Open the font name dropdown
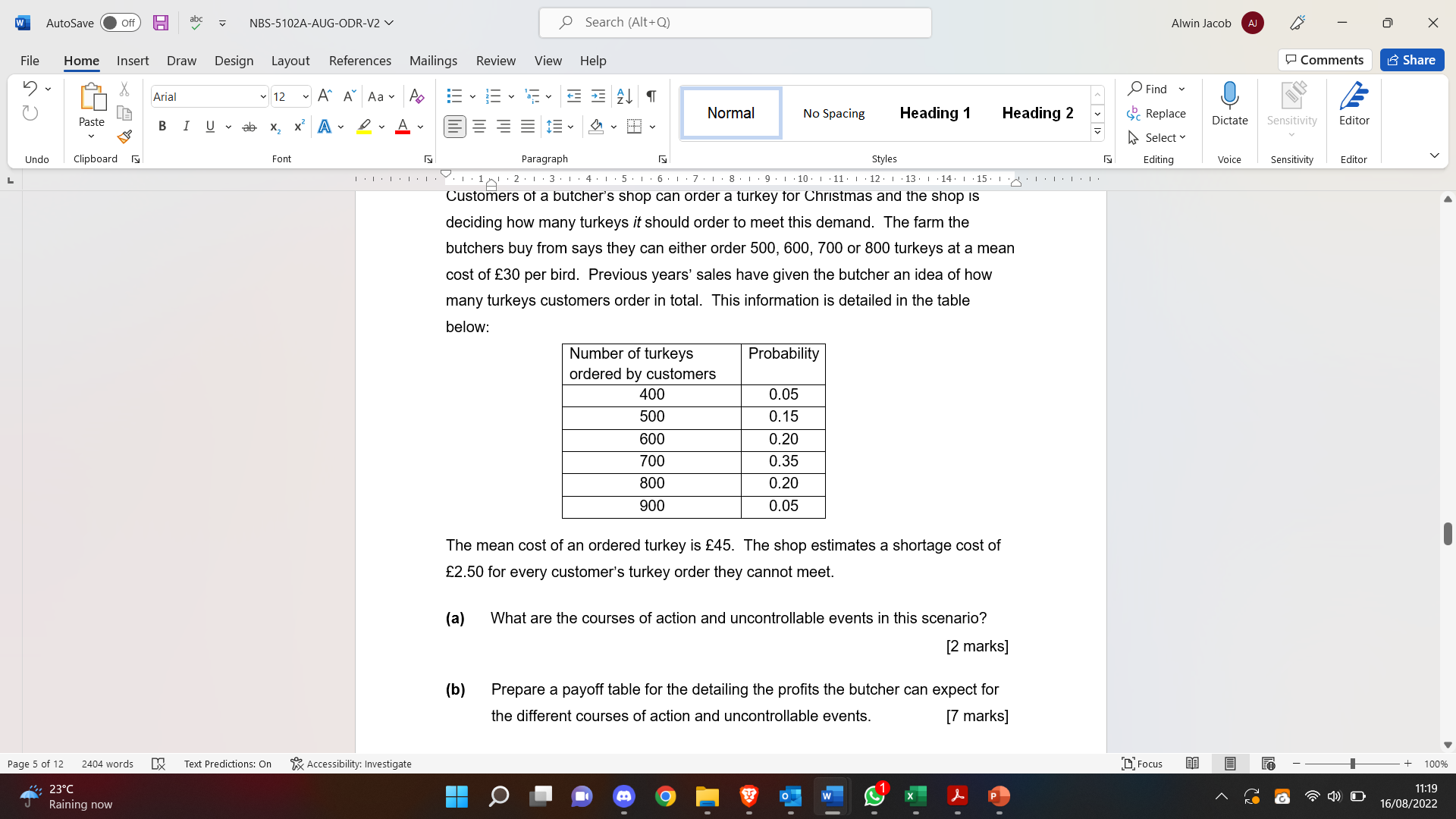 (x=263, y=97)
